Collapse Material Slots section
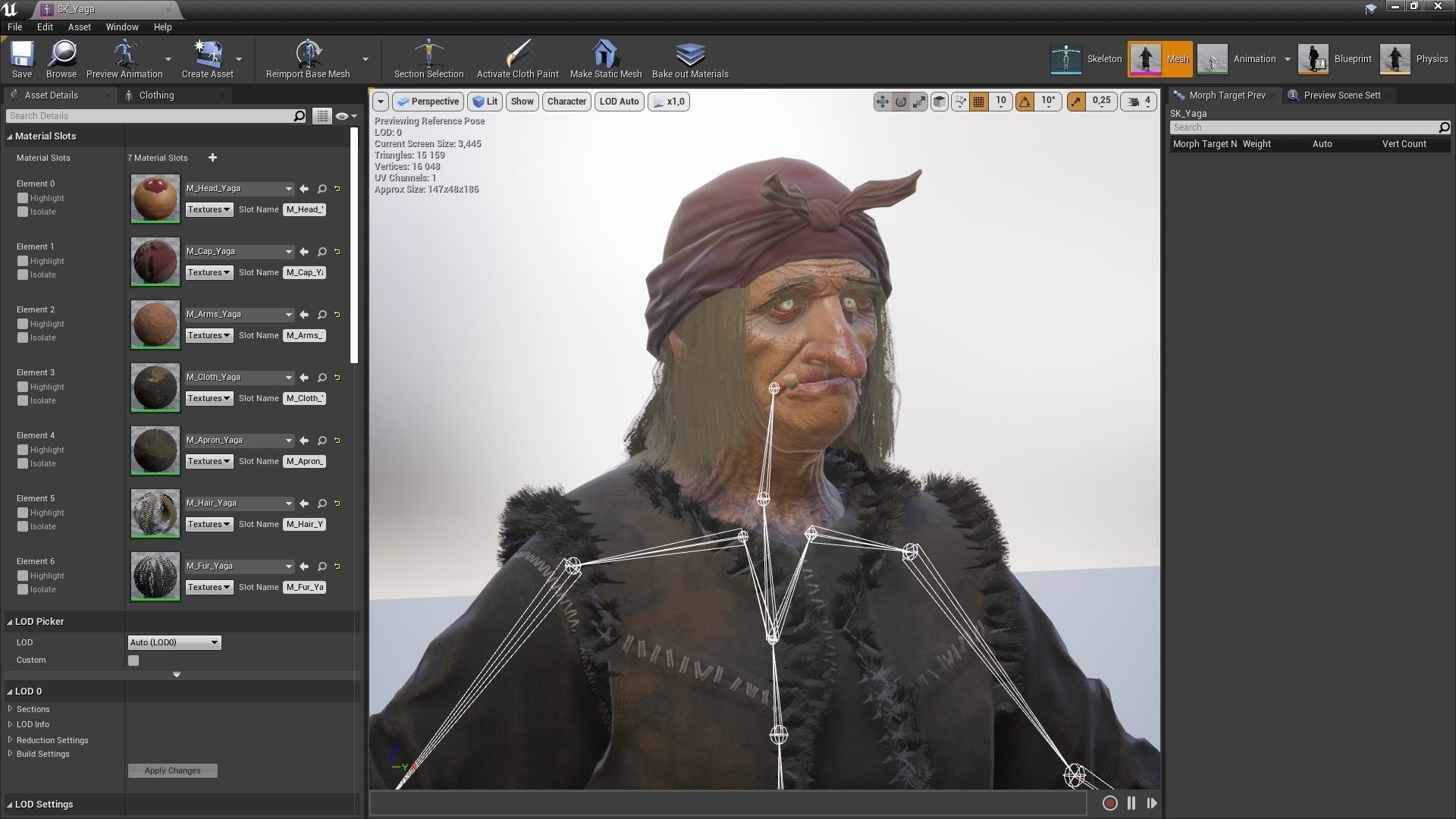 10,136
